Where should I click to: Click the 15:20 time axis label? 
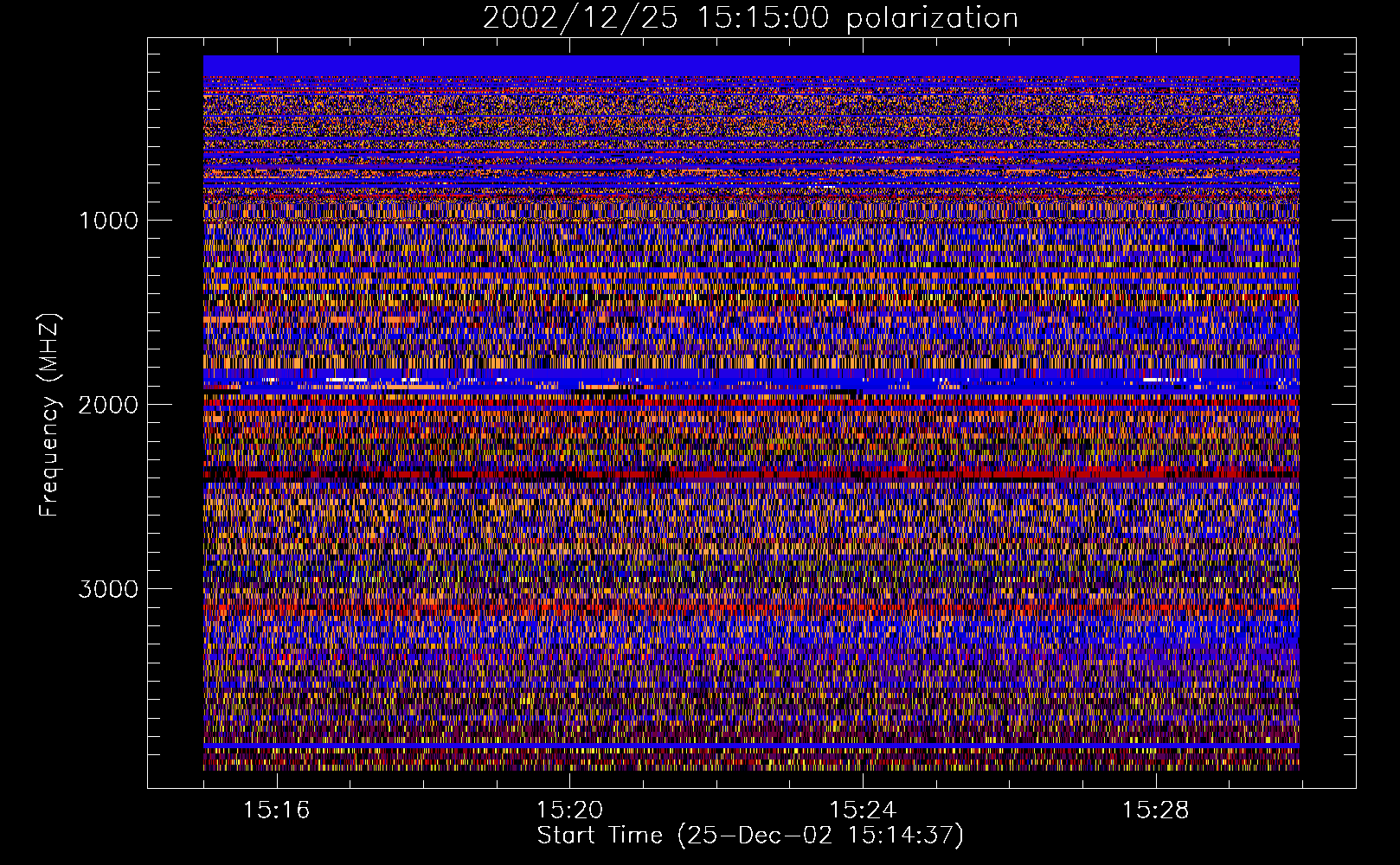pos(569,811)
